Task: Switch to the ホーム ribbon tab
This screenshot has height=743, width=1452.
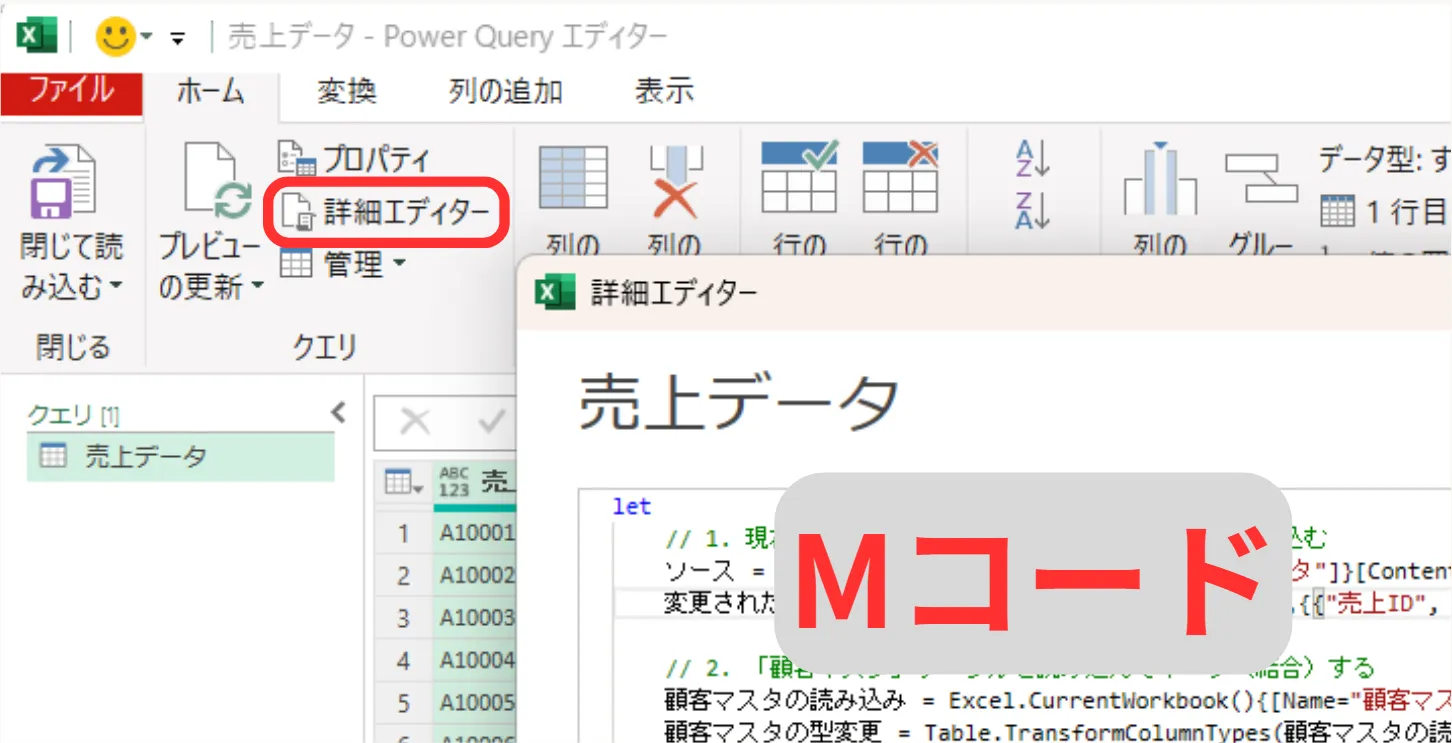Action: pos(210,92)
